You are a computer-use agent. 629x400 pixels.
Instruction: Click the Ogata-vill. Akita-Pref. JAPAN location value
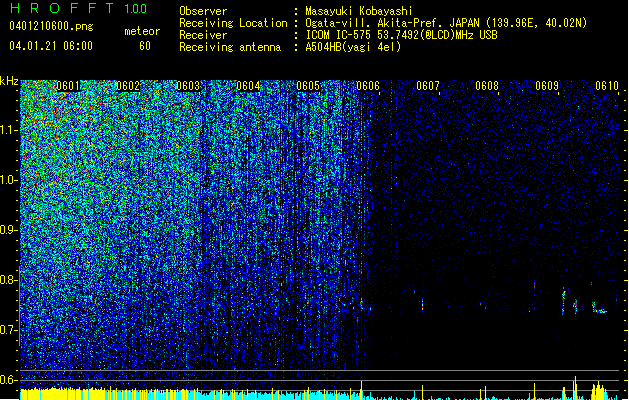click(446, 23)
